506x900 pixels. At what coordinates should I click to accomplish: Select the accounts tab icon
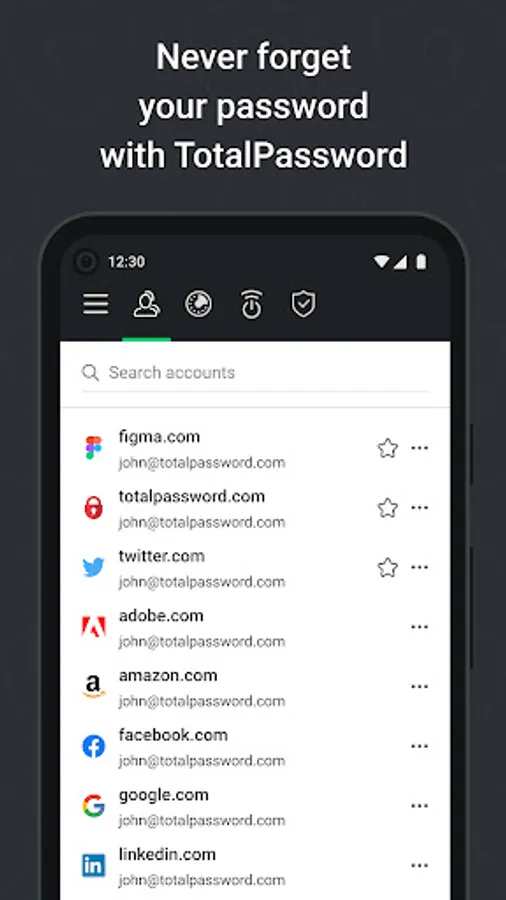tap(147, 304)
